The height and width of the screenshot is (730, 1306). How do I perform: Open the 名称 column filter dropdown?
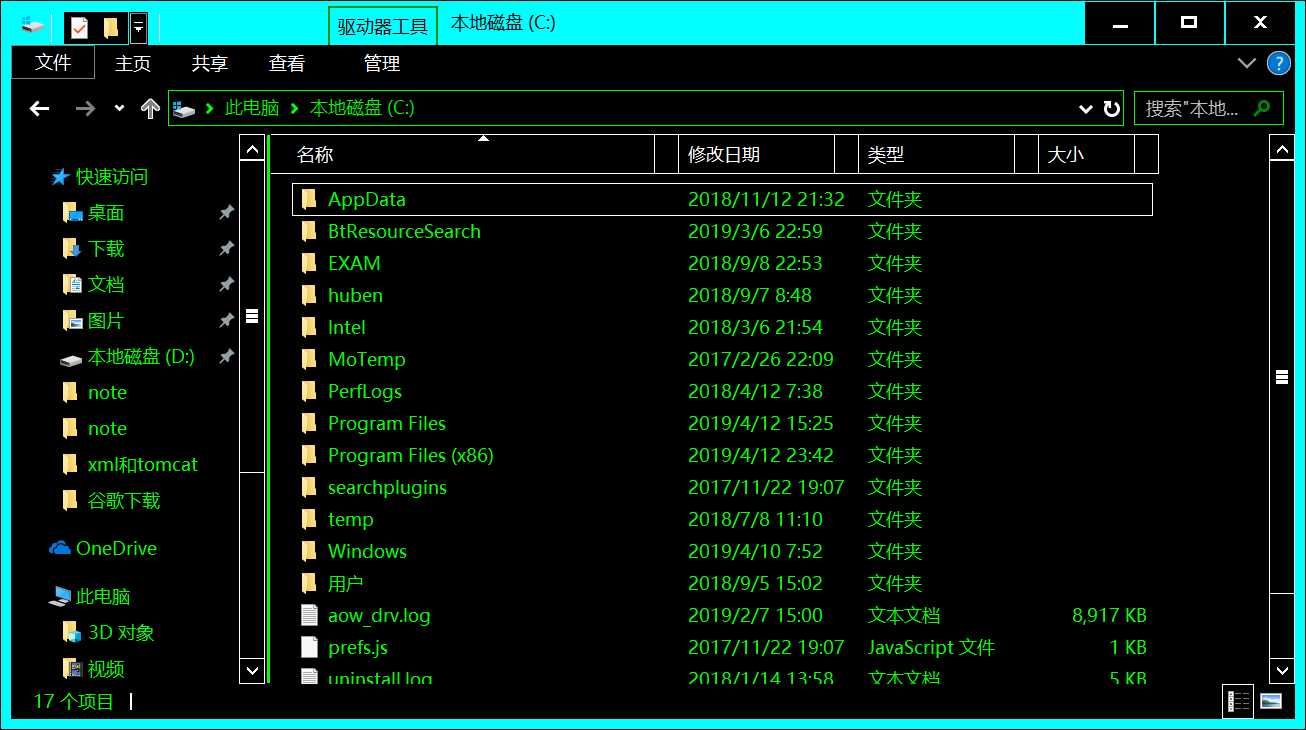(x=667, y=154)
